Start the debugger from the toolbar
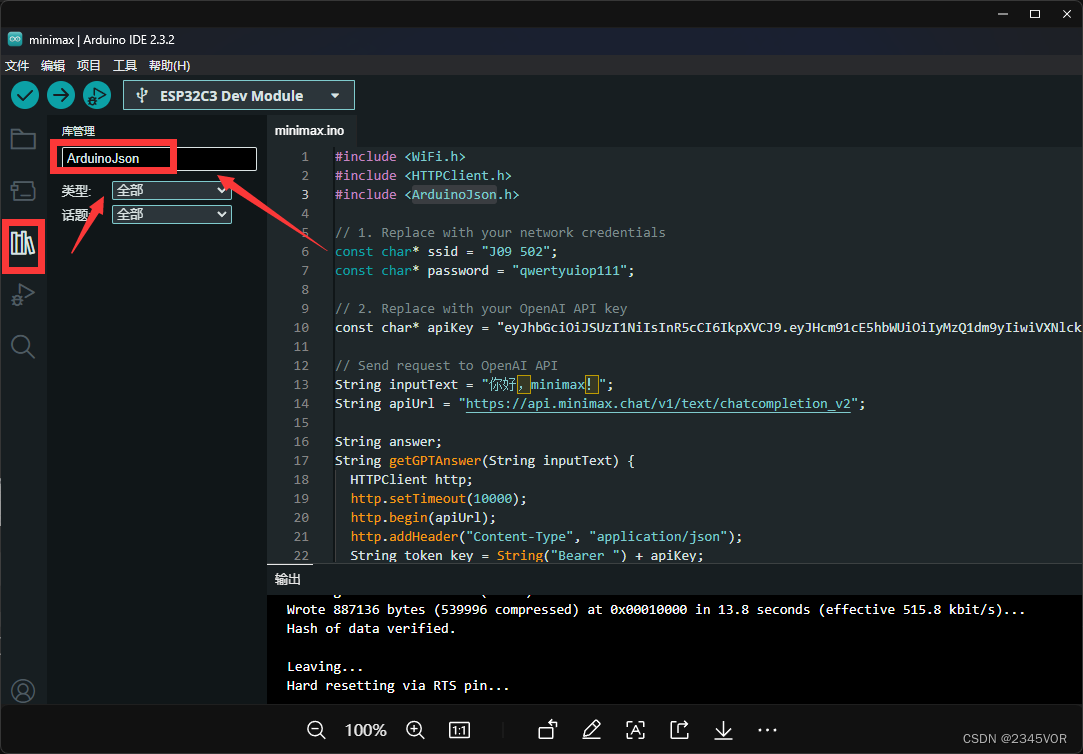The height and width of the screenshot is (754, 1083). (x=97, y=95)
